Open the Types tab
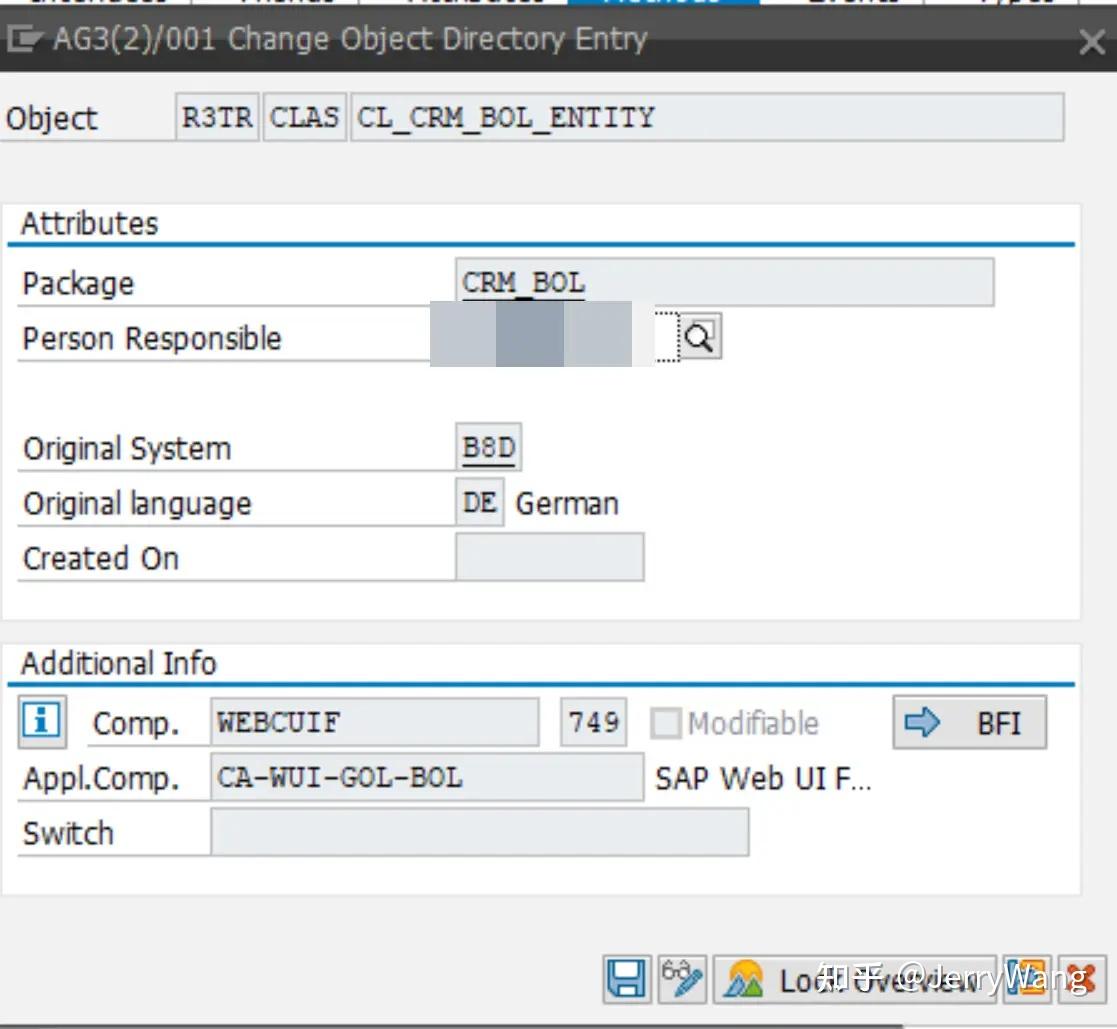 coord(1010,2)
